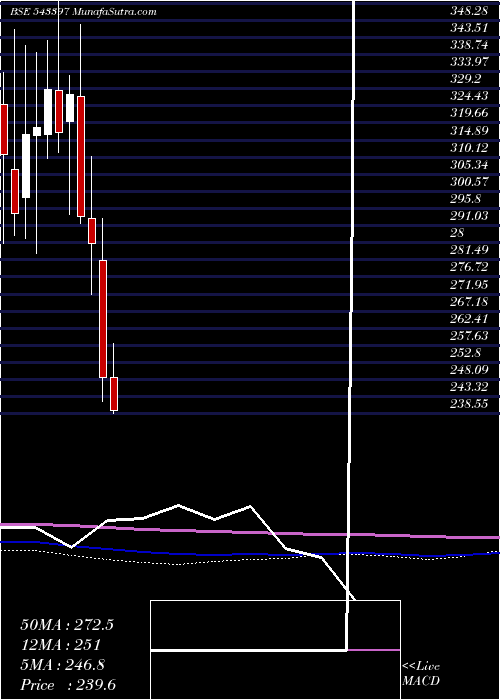Click the 281.49 price axis label
The height and width of the screenshot is (700, 500).
[x=471, y=250]
